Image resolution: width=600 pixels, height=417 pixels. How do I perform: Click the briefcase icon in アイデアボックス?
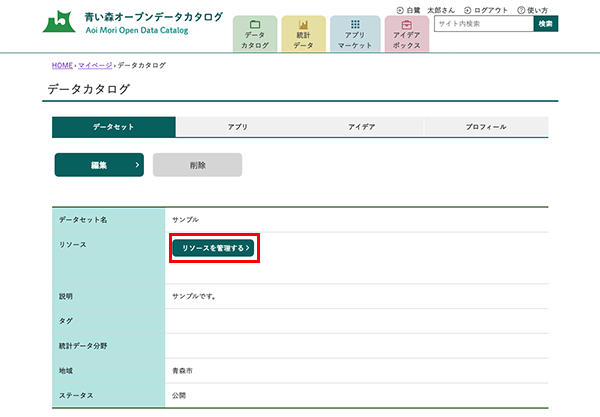point(407,25)
